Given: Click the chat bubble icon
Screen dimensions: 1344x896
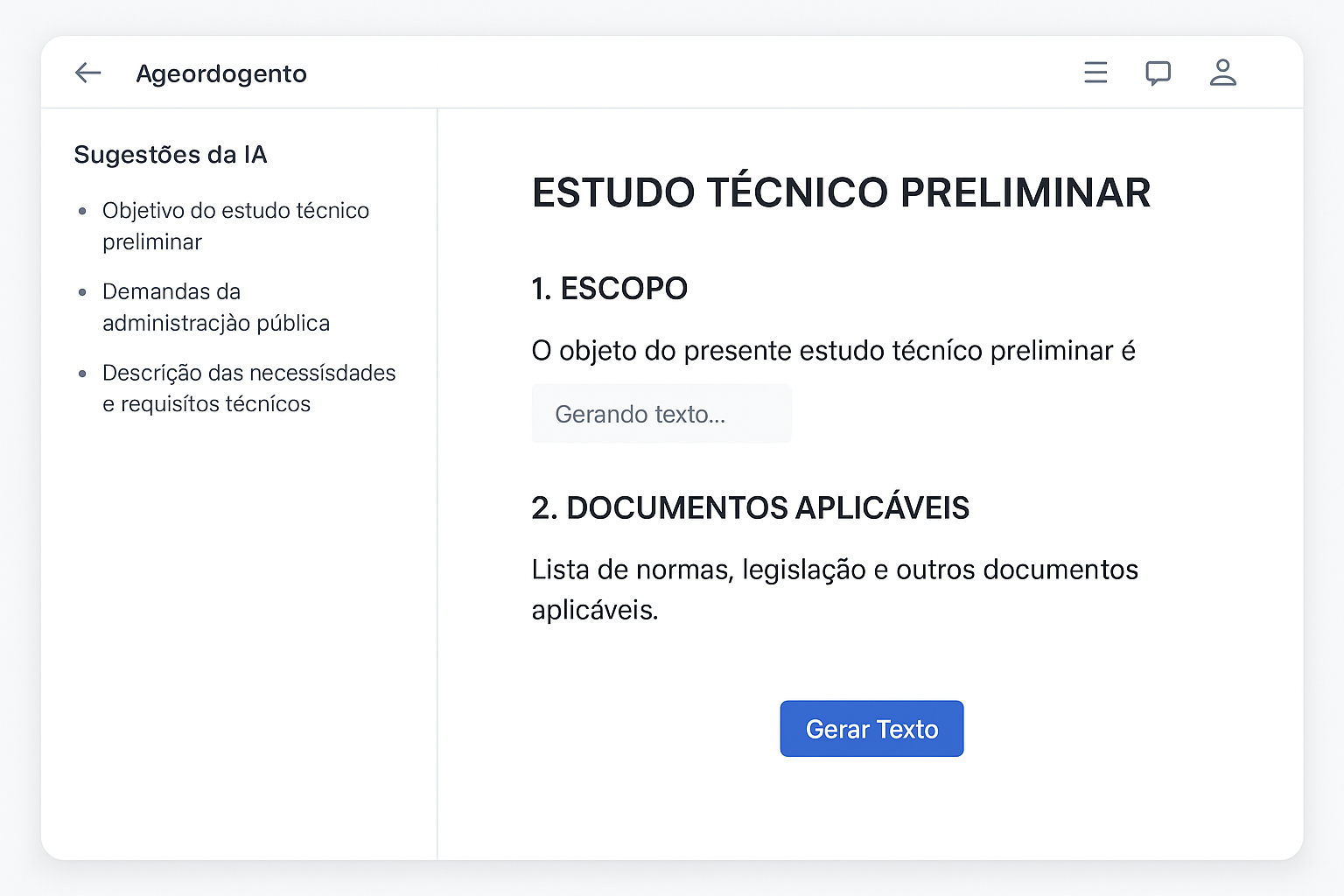Looking at the screenshot, I should (x=1158, y=73).
